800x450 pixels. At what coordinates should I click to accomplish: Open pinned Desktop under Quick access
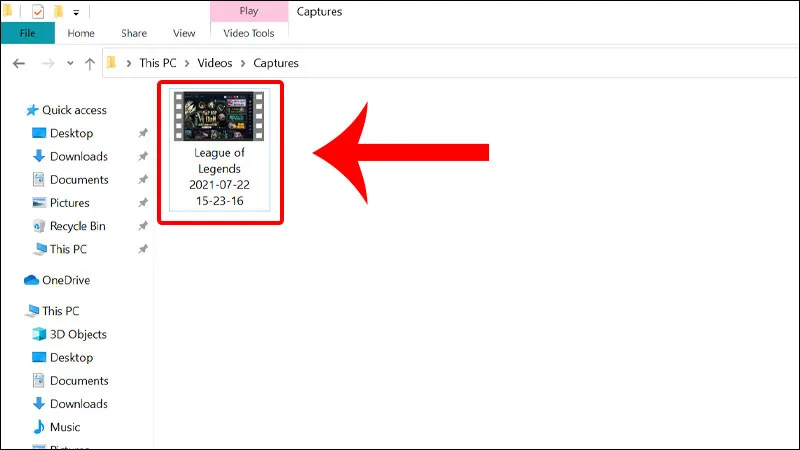[71, 133]
